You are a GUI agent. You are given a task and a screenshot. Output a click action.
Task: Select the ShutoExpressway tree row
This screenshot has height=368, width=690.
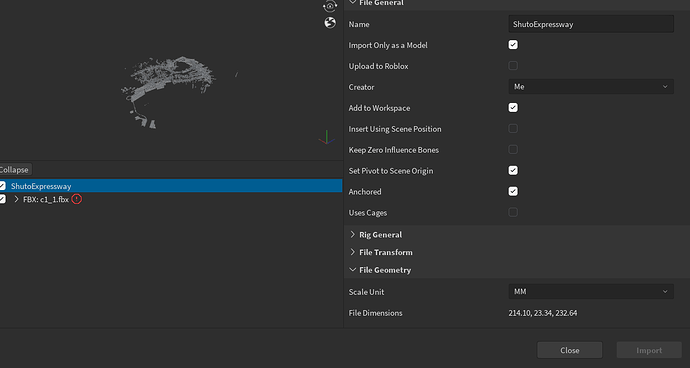coord(171,186)
